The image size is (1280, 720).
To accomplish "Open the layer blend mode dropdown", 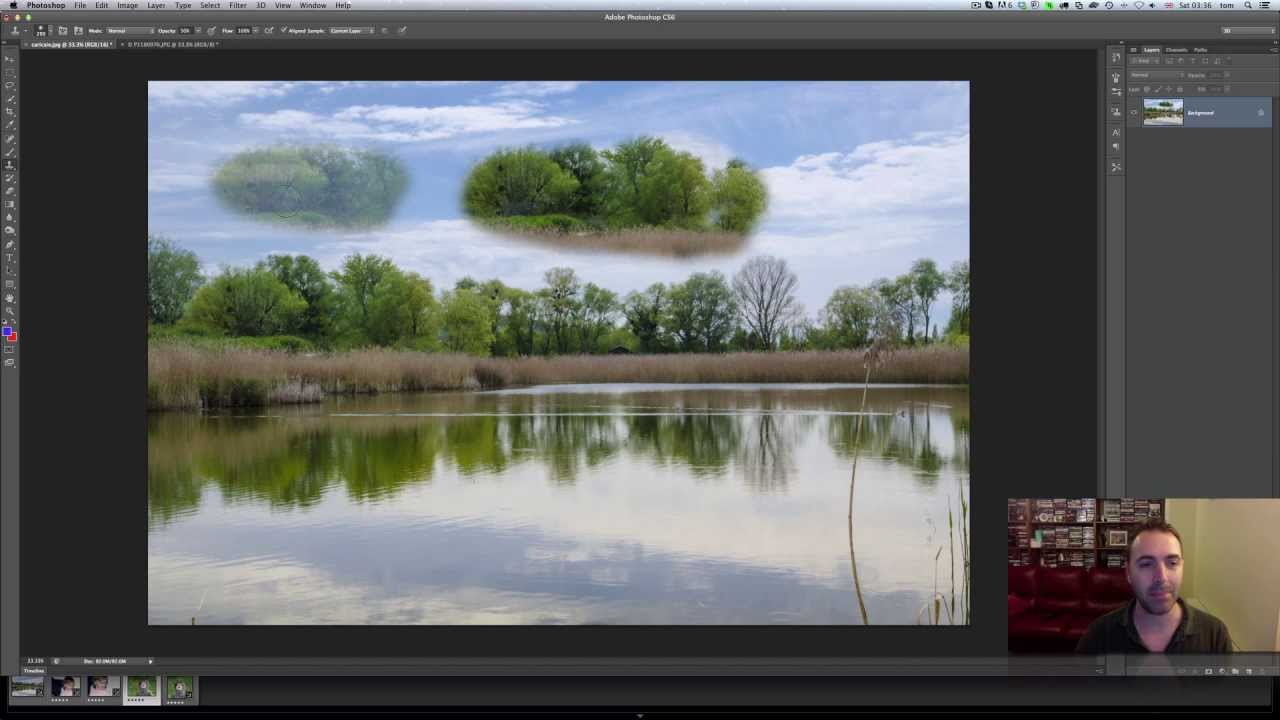I will point(1156,75).
